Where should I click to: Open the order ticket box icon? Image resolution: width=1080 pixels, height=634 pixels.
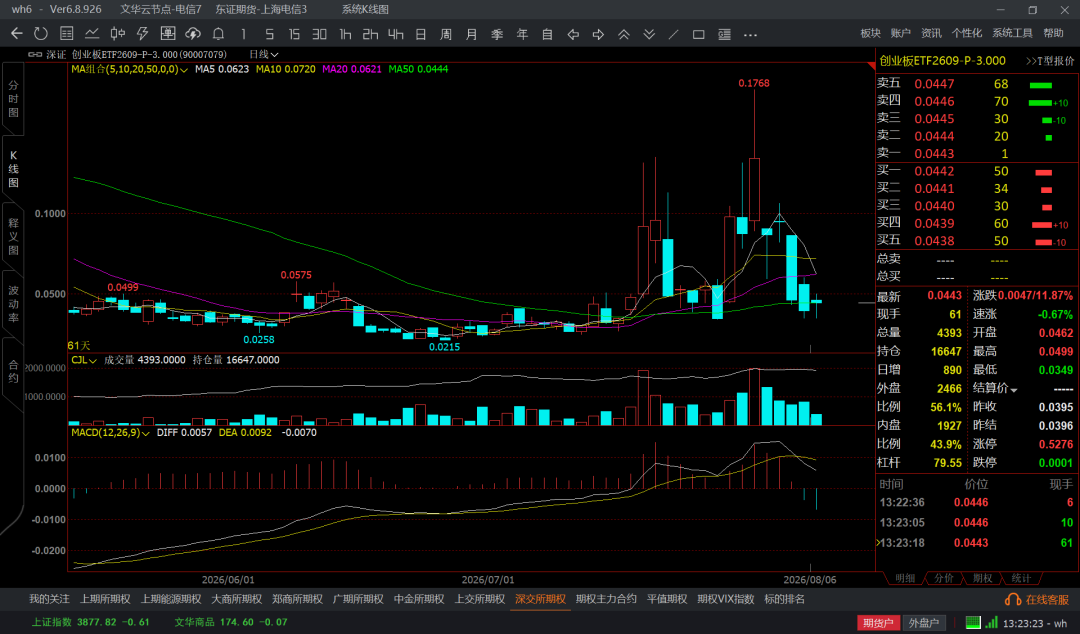point(167,34)
